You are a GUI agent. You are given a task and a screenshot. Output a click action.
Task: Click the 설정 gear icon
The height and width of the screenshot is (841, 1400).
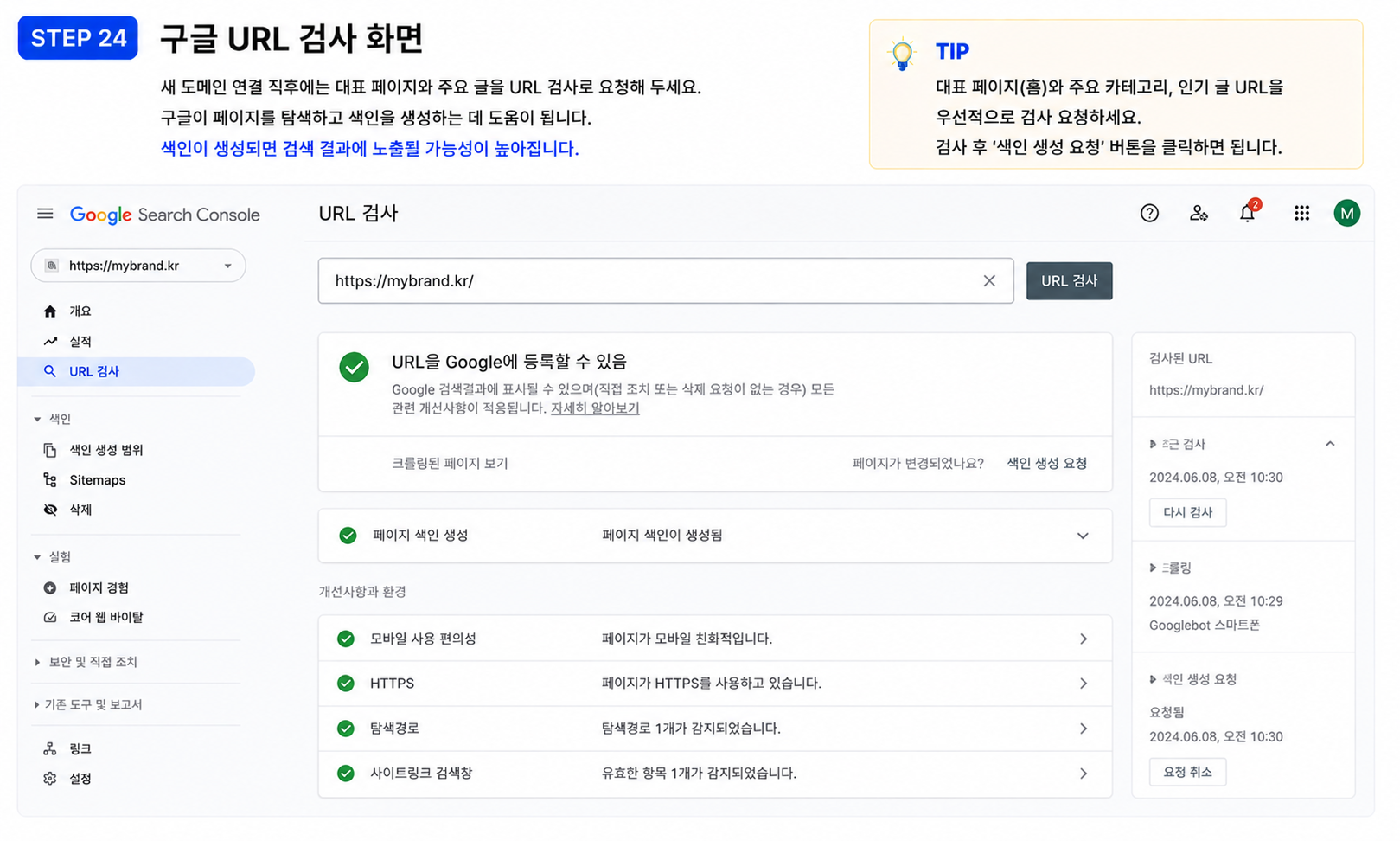[x=50, y=779]
